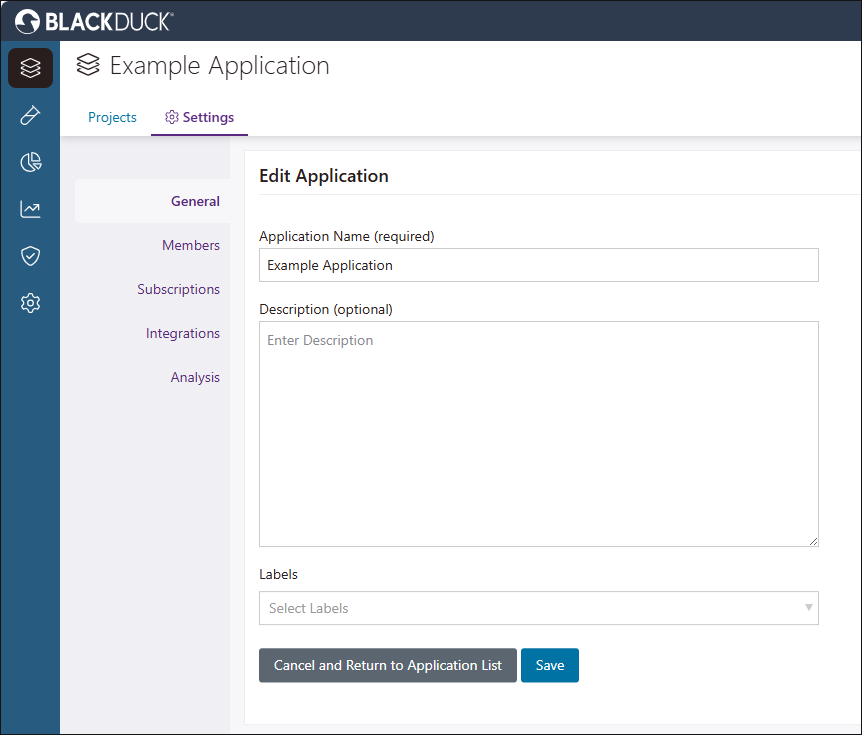Screen dimensions: 862x735
Task: Open the shield checkmark sidebar icon
Action: (x=30, y=256)
